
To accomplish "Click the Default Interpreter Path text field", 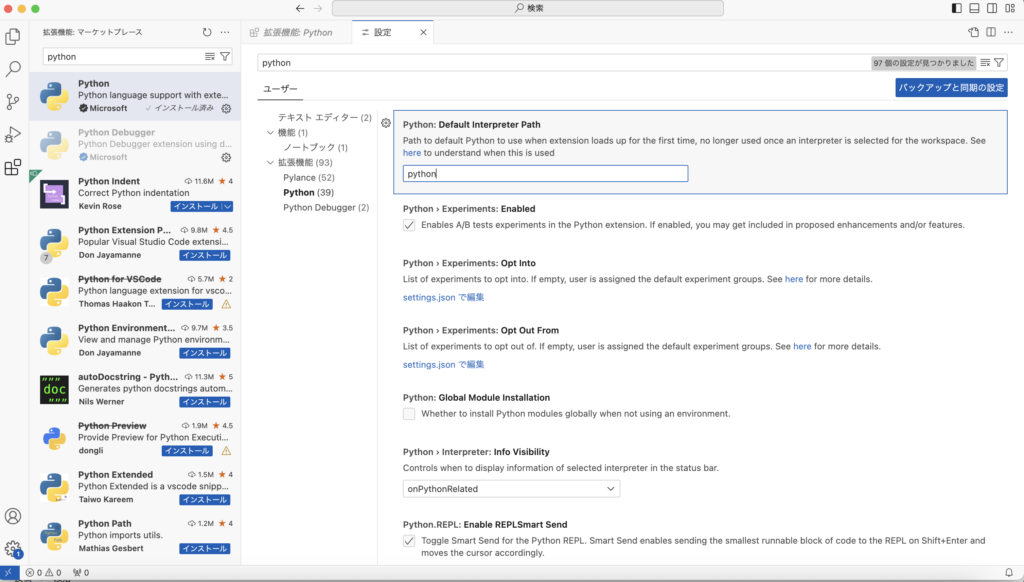I will (545, 174).
